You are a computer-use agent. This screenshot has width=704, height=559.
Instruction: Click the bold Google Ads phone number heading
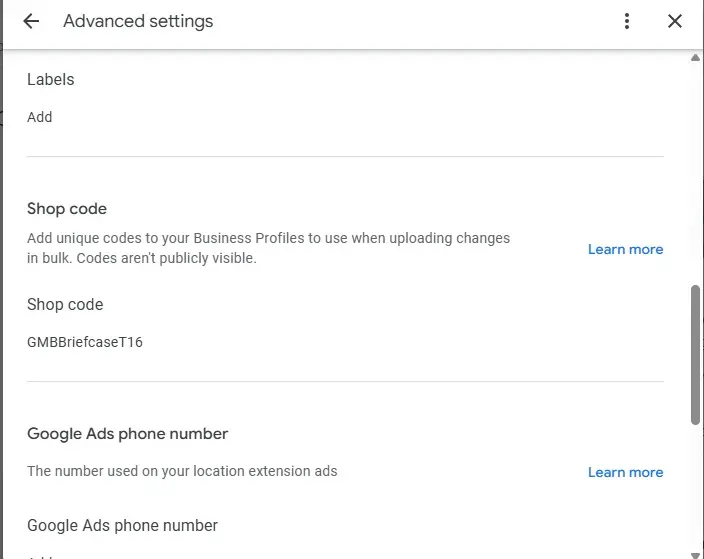[128, 434]
